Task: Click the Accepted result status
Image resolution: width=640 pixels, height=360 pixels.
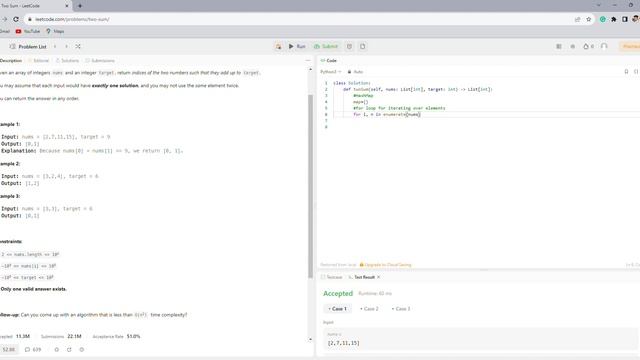Action: (338, 293)
